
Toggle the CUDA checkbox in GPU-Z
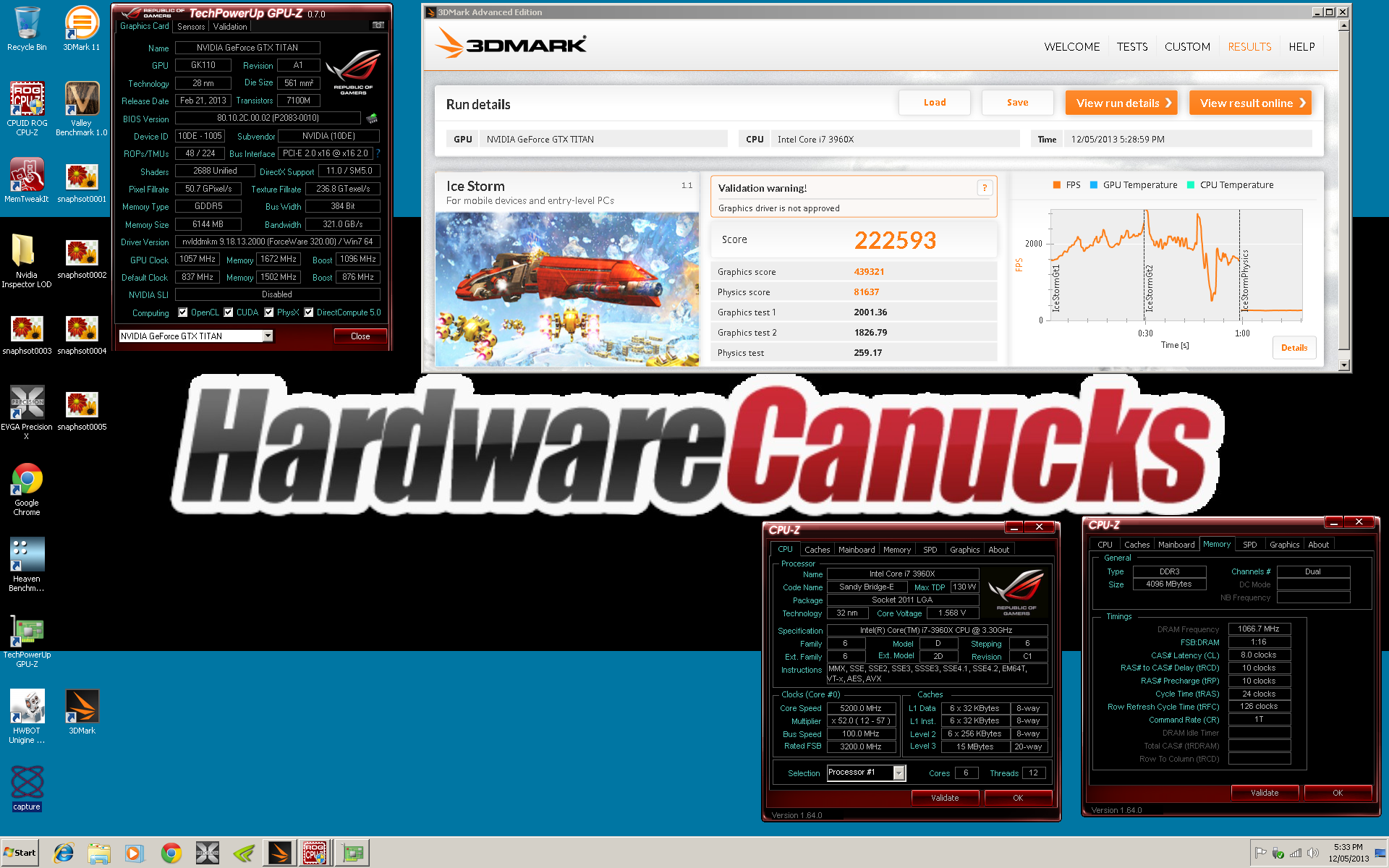point(229,312)
